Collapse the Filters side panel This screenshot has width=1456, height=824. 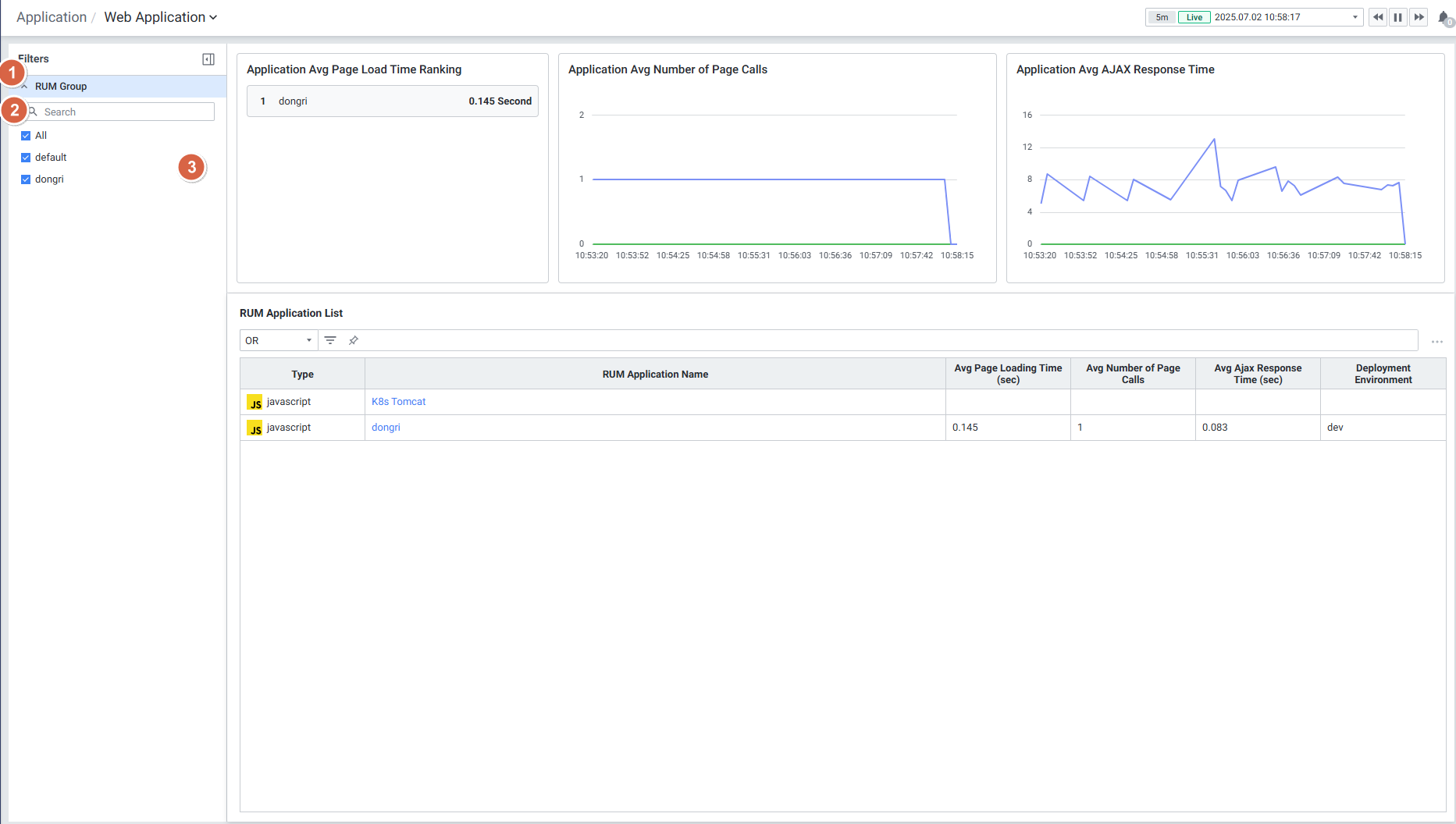208,59
